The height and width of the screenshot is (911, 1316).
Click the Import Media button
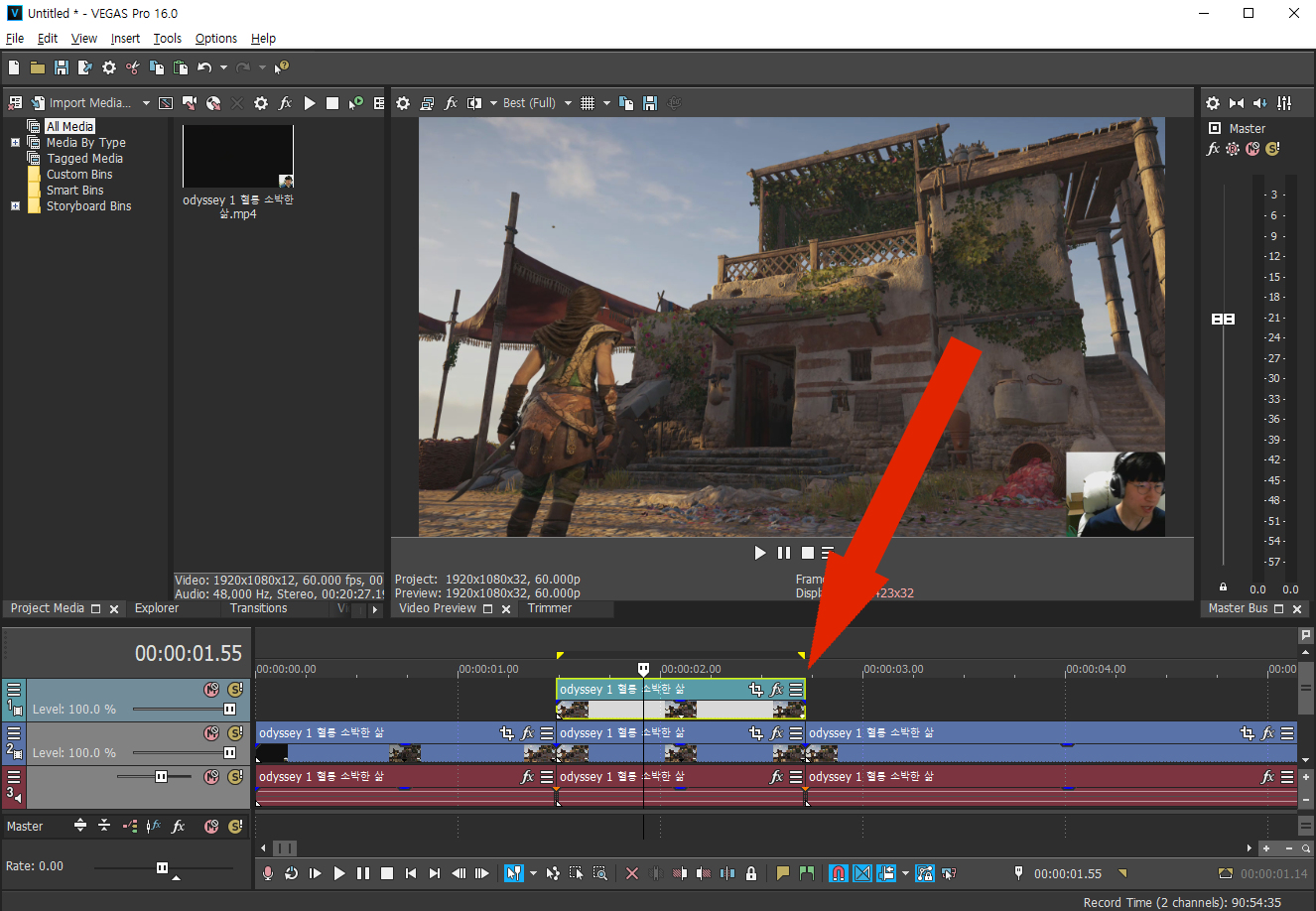point(81,103)
